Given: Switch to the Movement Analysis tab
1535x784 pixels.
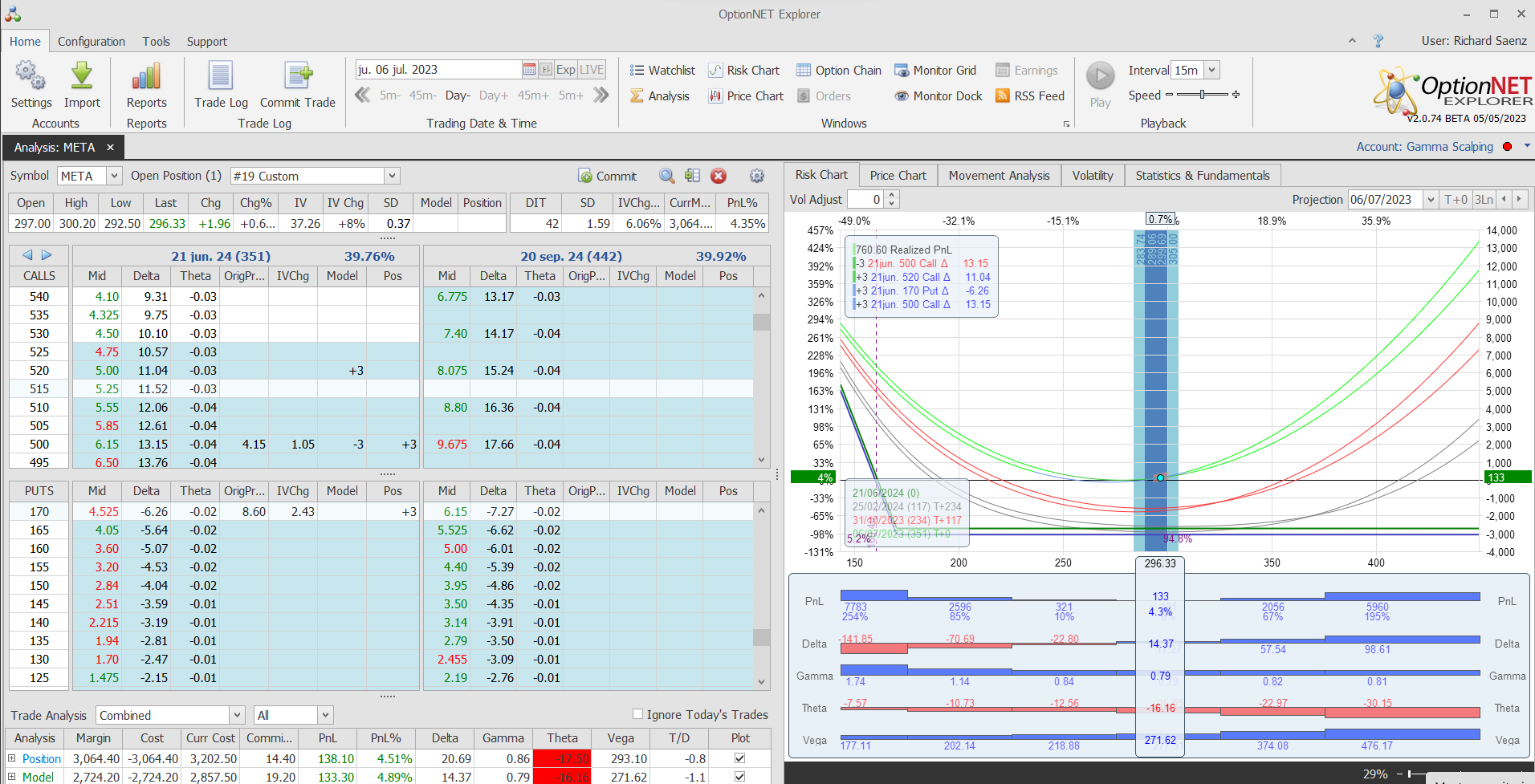Looking at the screenshot, I should point(999,176).
